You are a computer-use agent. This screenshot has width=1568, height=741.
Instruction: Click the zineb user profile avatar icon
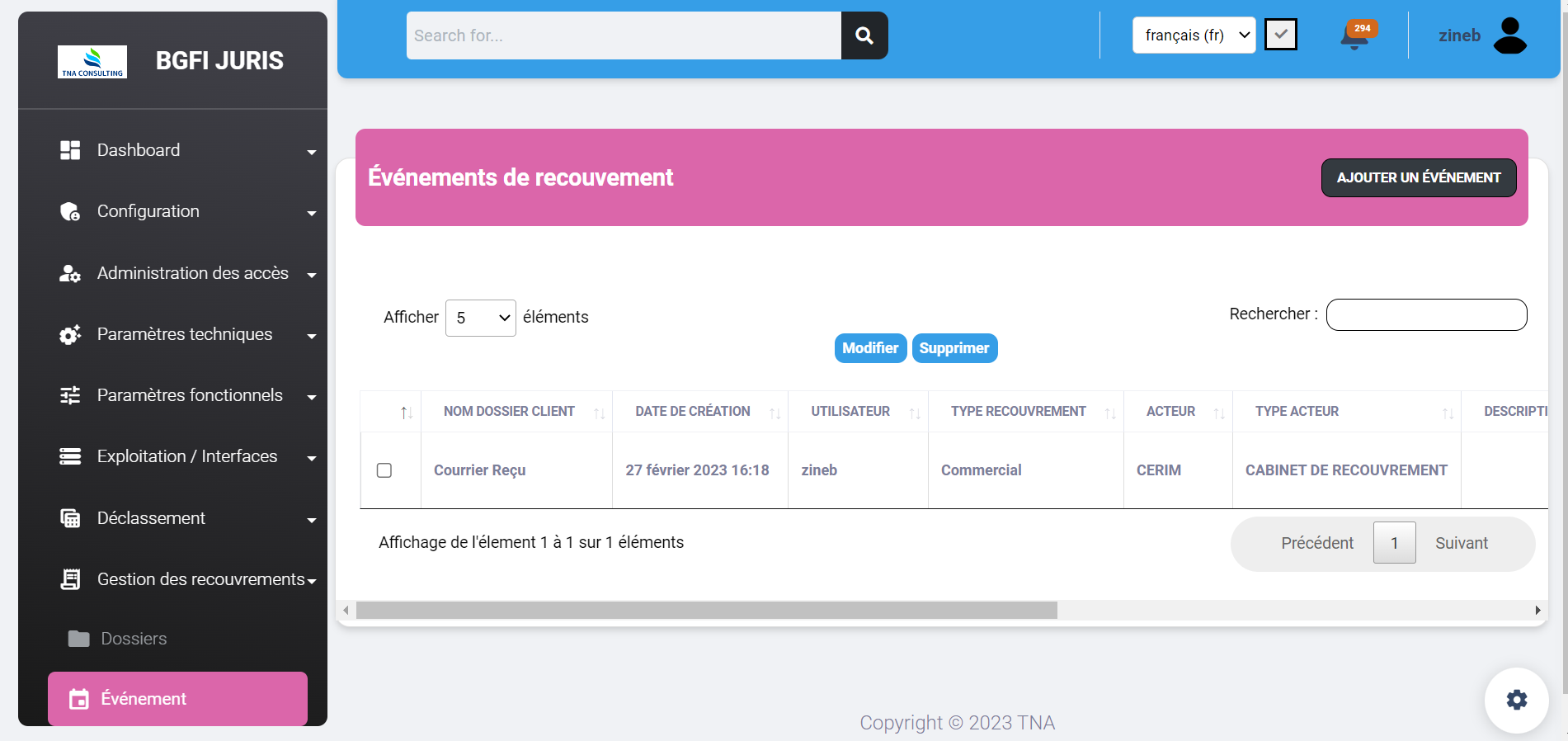[1509, 35]
